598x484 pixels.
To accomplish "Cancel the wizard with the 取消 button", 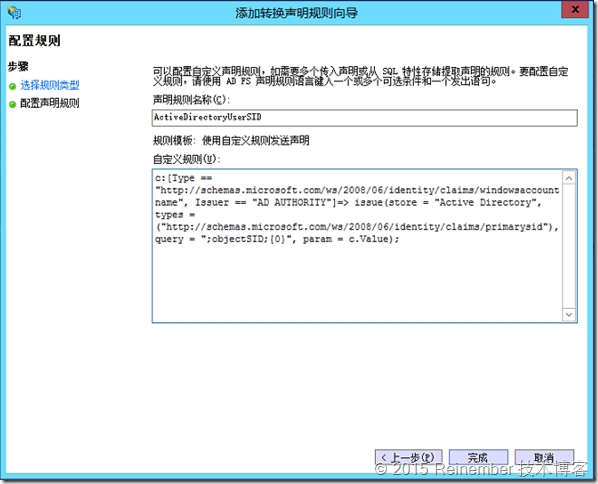I will [544, 457].
